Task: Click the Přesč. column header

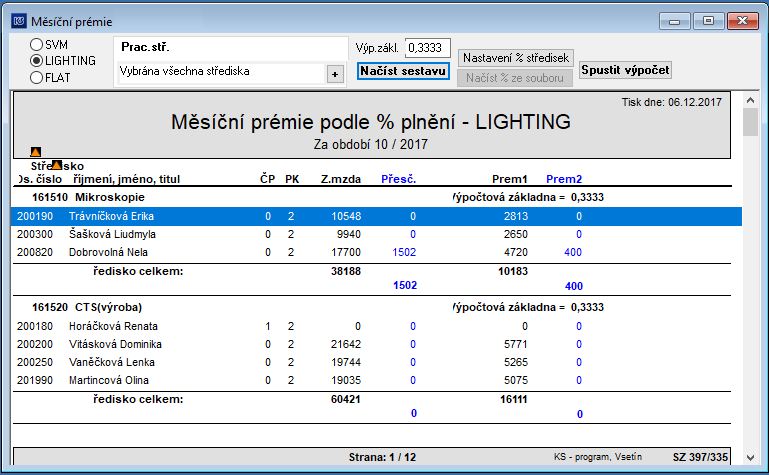Action: tap(399, 179)
